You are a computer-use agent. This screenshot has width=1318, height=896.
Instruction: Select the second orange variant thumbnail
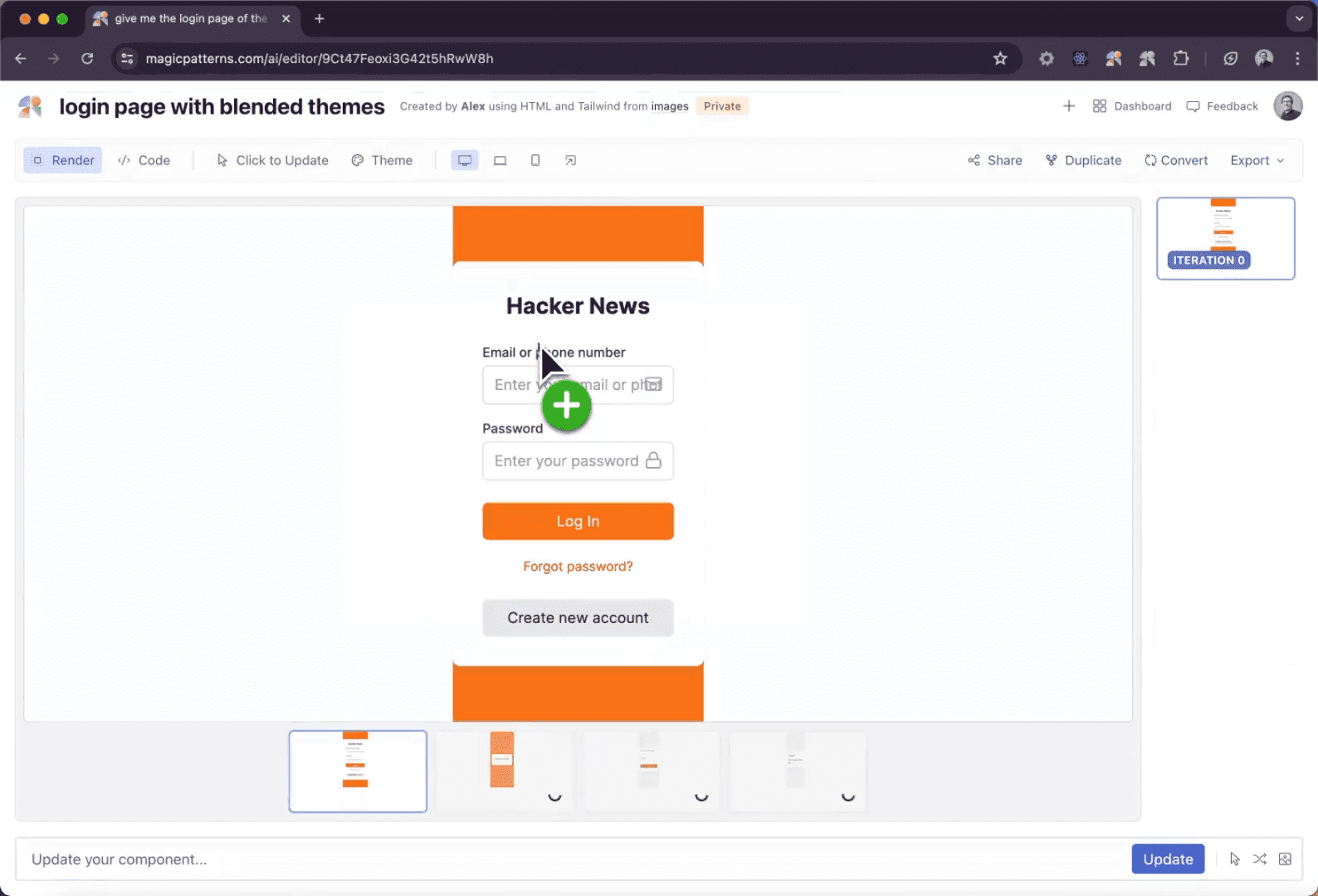coord(505,771)
